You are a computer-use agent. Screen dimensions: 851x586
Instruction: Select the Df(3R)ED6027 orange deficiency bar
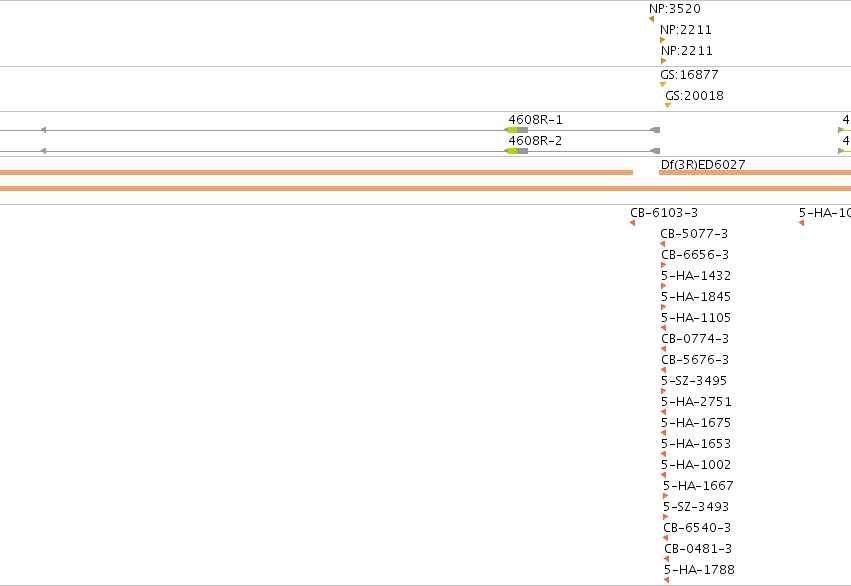[755, 173]
